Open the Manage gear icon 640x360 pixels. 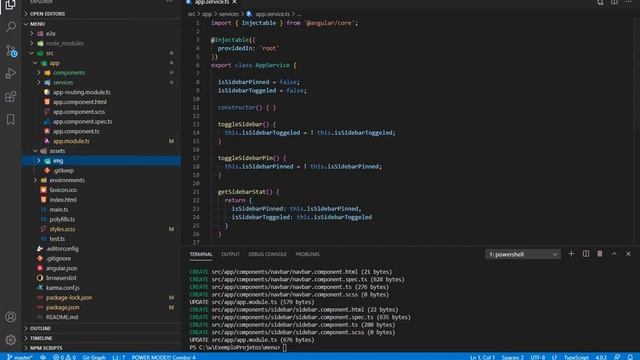11,340
